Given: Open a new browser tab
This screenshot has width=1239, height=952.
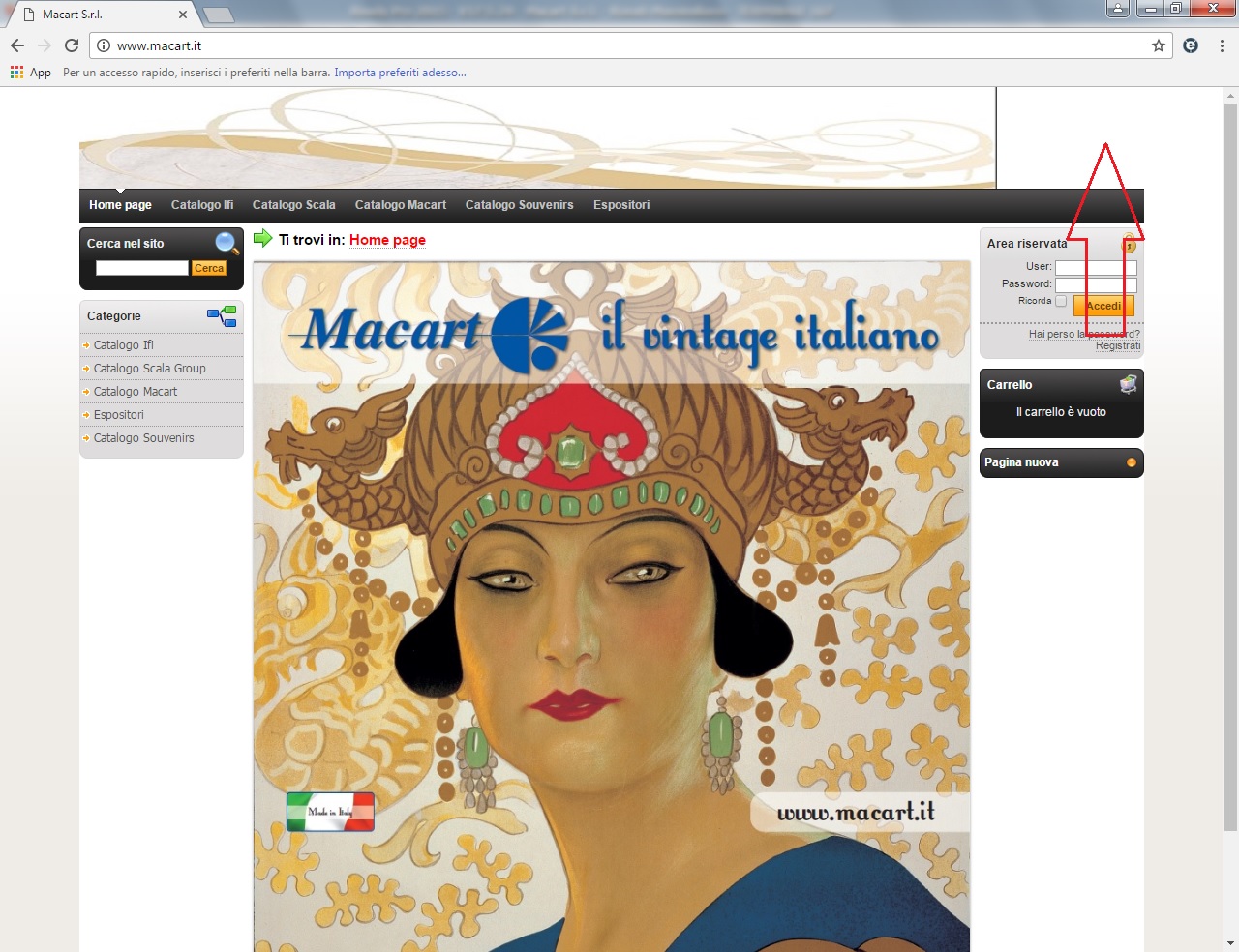Looking at the screenshot, I should pyautogui.click(x=218, y=15).
